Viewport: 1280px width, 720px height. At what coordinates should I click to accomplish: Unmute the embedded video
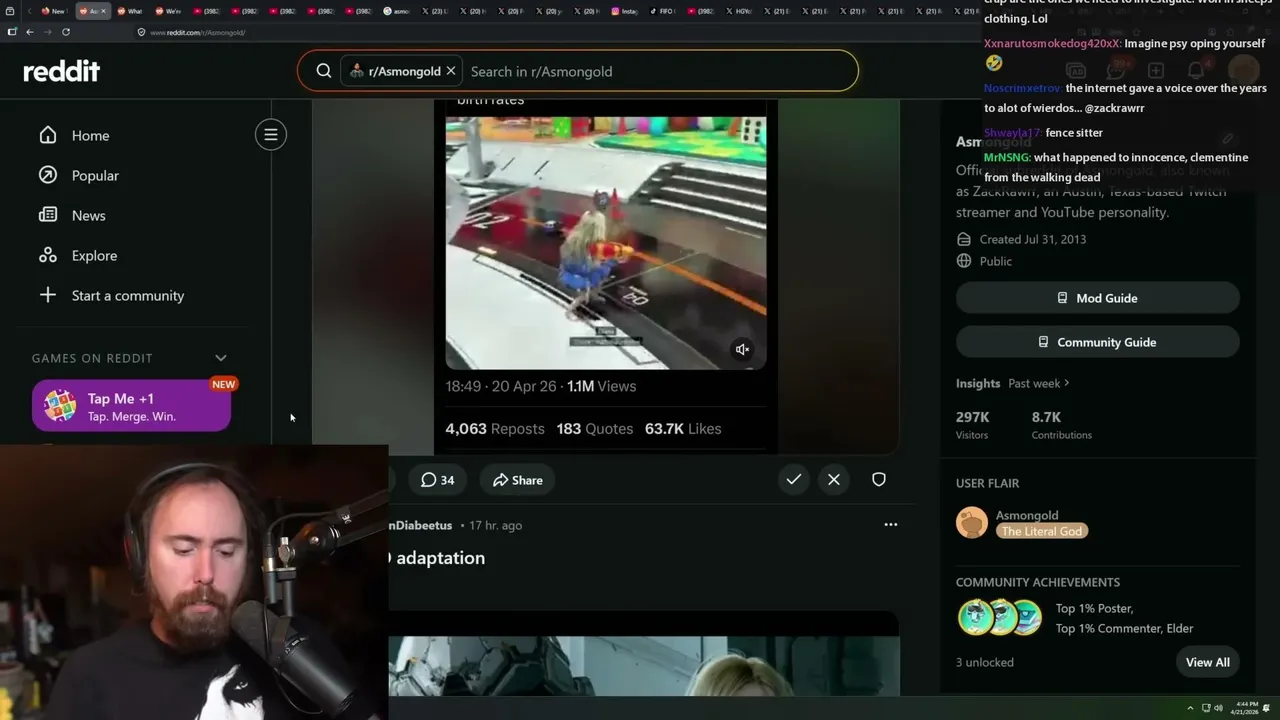point(742,349)
